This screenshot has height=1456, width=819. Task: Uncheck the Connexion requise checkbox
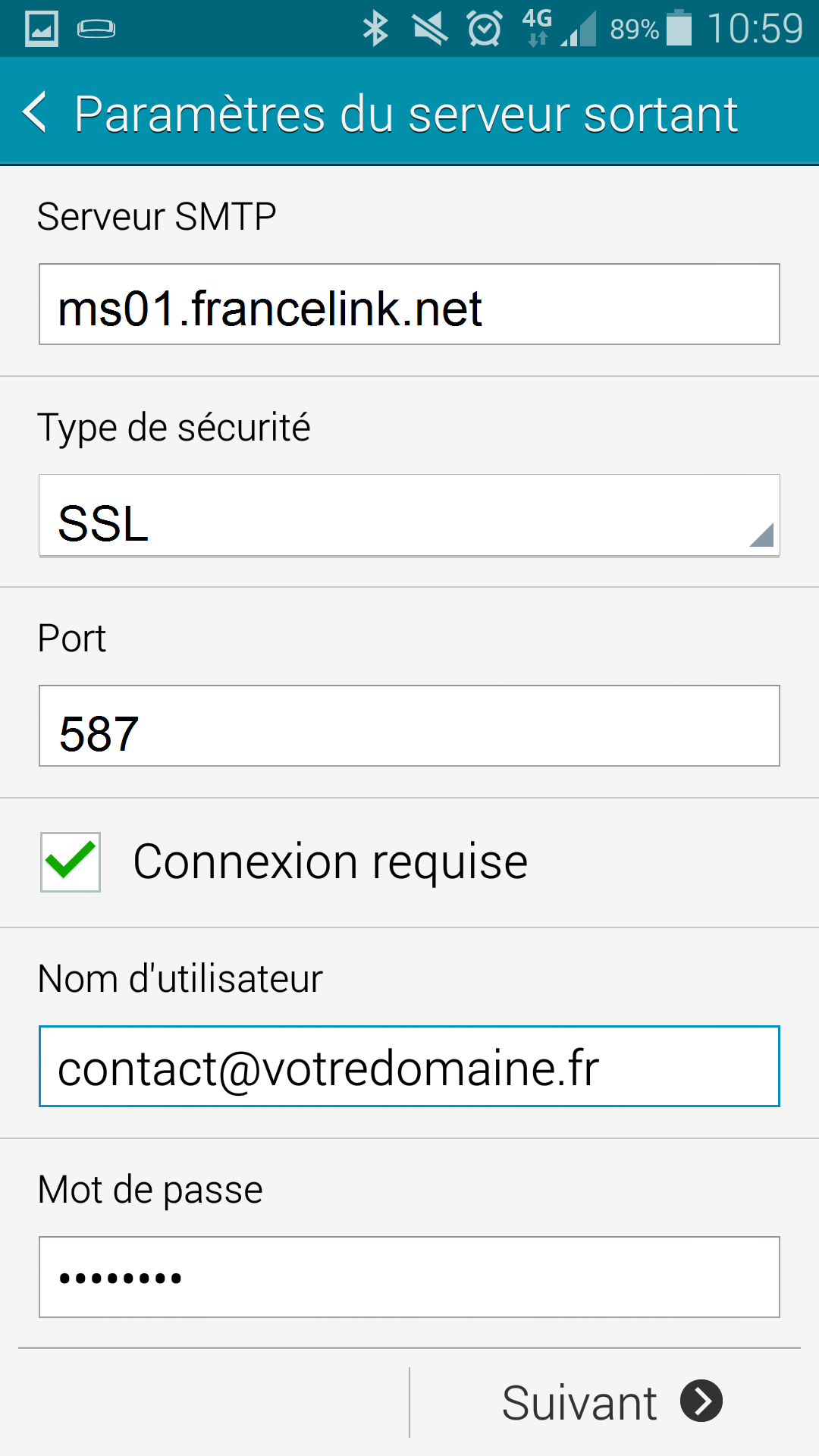(x=70, y=860)
